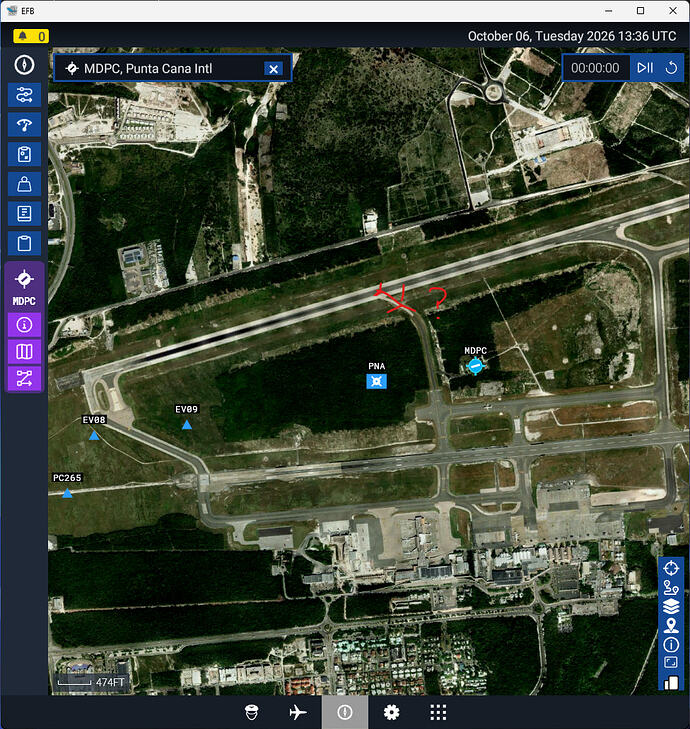Open the settings gear tab

[391, 712]
